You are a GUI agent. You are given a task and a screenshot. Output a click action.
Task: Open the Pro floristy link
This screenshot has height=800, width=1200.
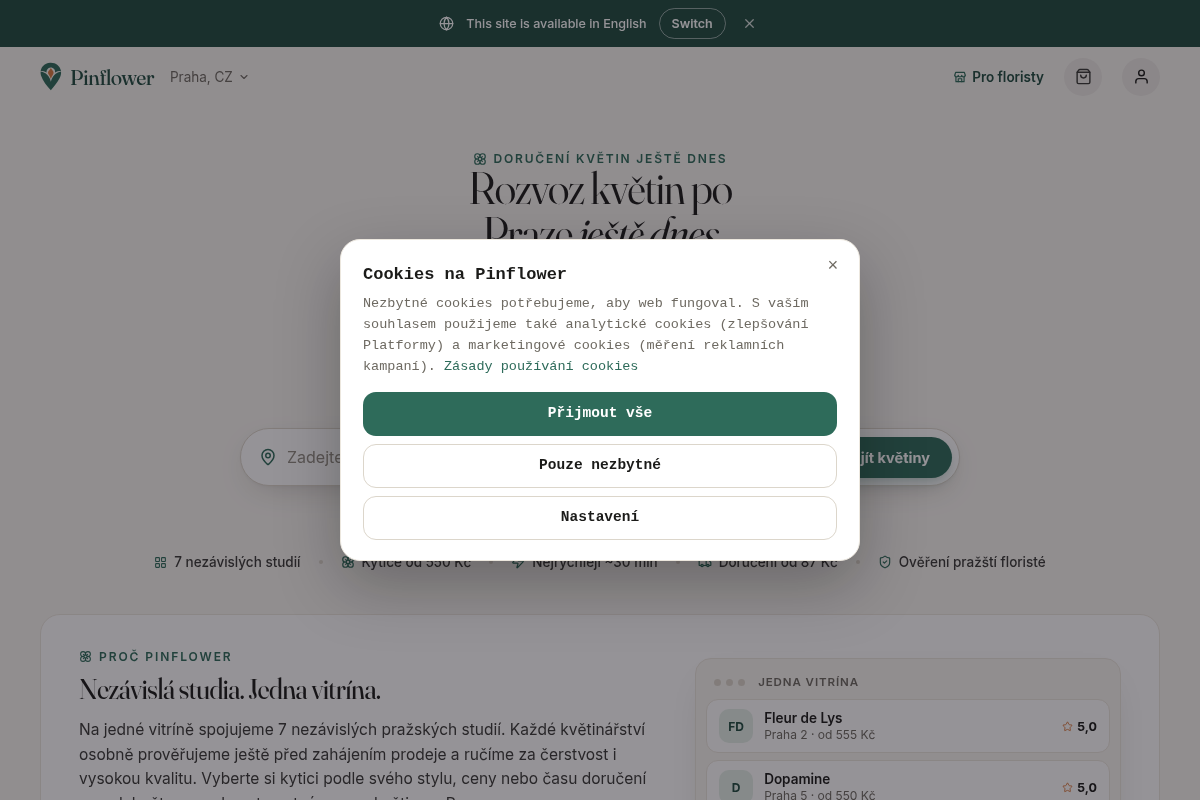[998, 77]
